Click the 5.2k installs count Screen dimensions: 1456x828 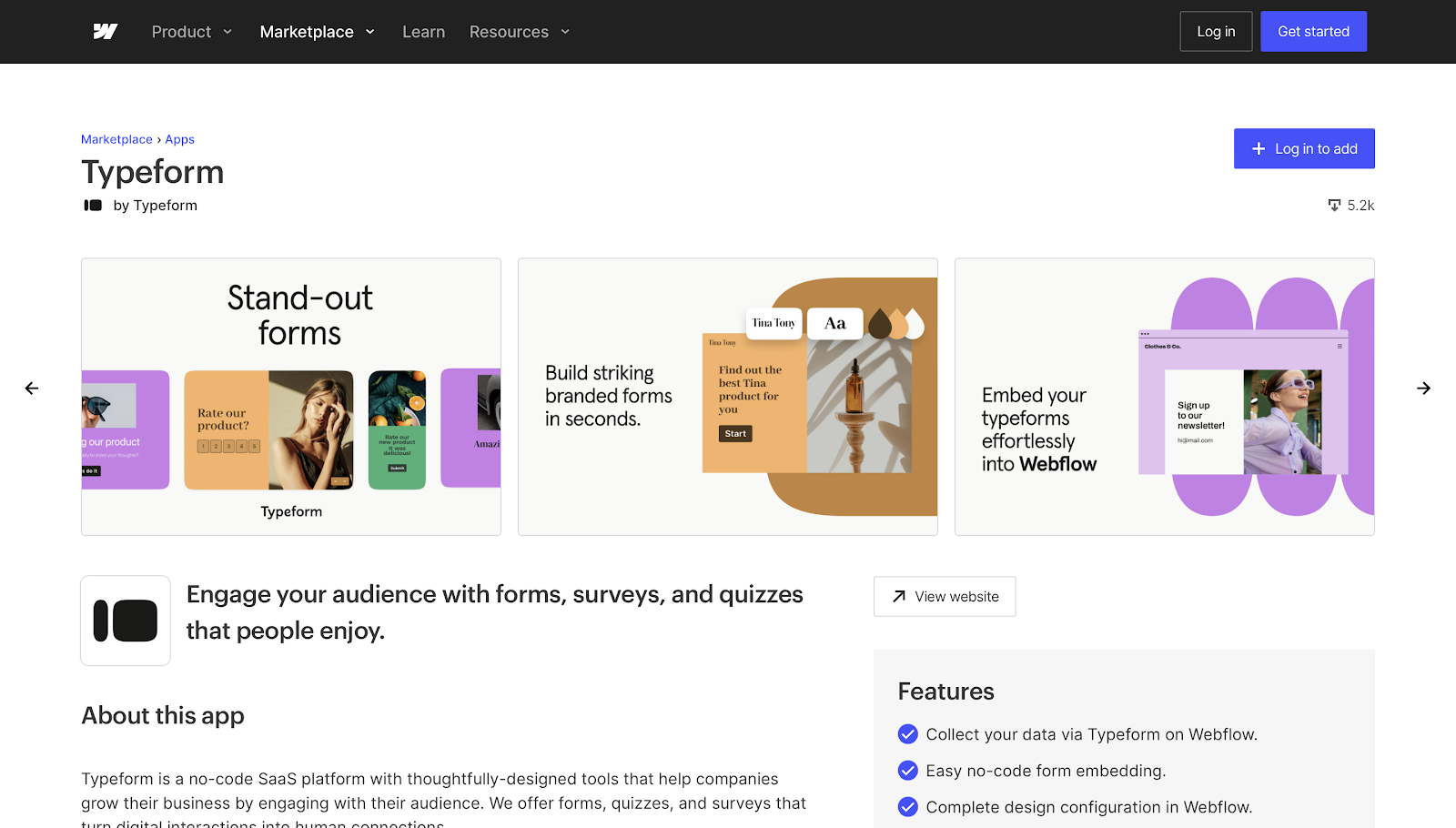1360,206
